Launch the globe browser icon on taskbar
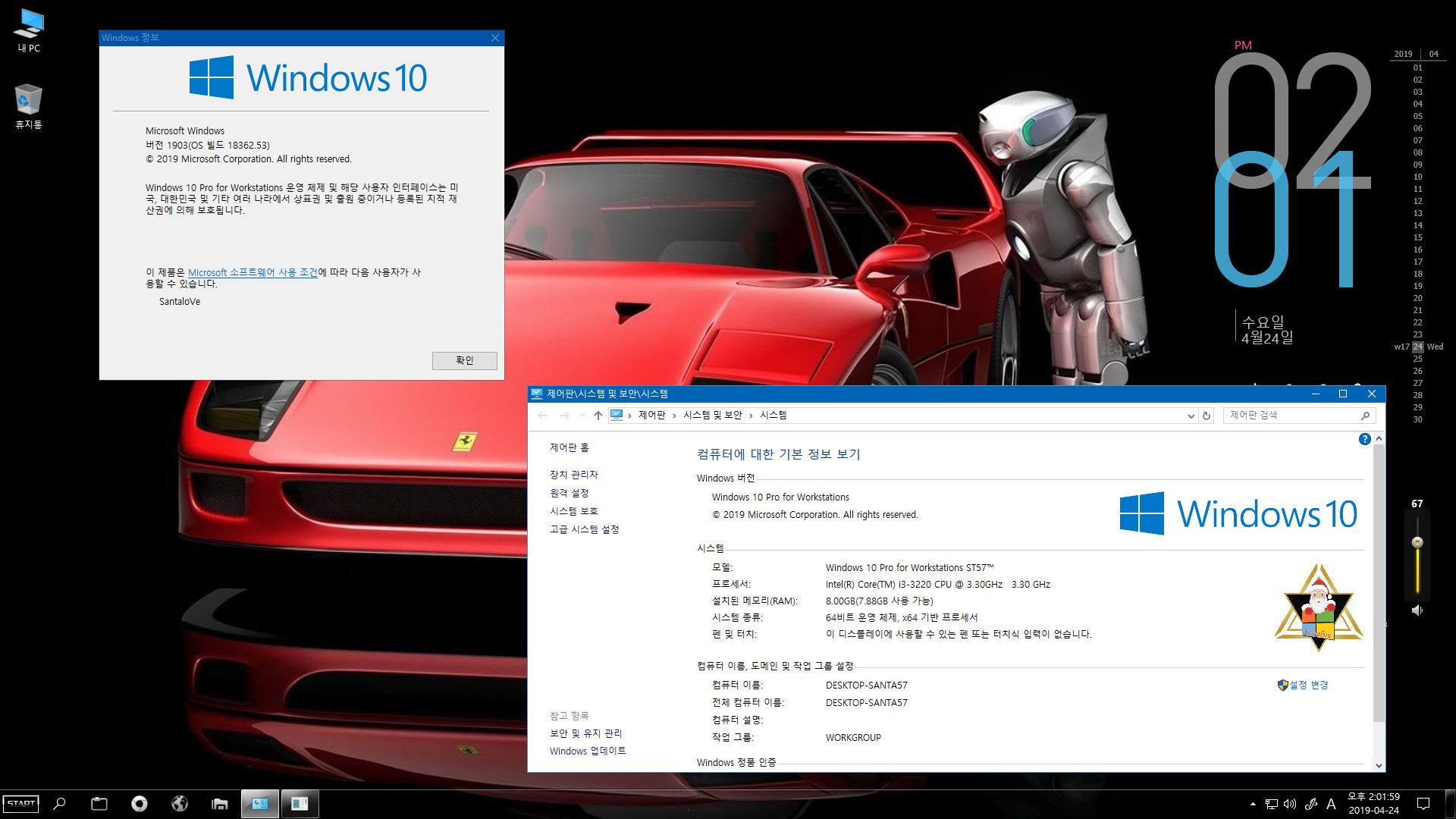The height and width of the screenshot is (819, 1456). point(180,804)
